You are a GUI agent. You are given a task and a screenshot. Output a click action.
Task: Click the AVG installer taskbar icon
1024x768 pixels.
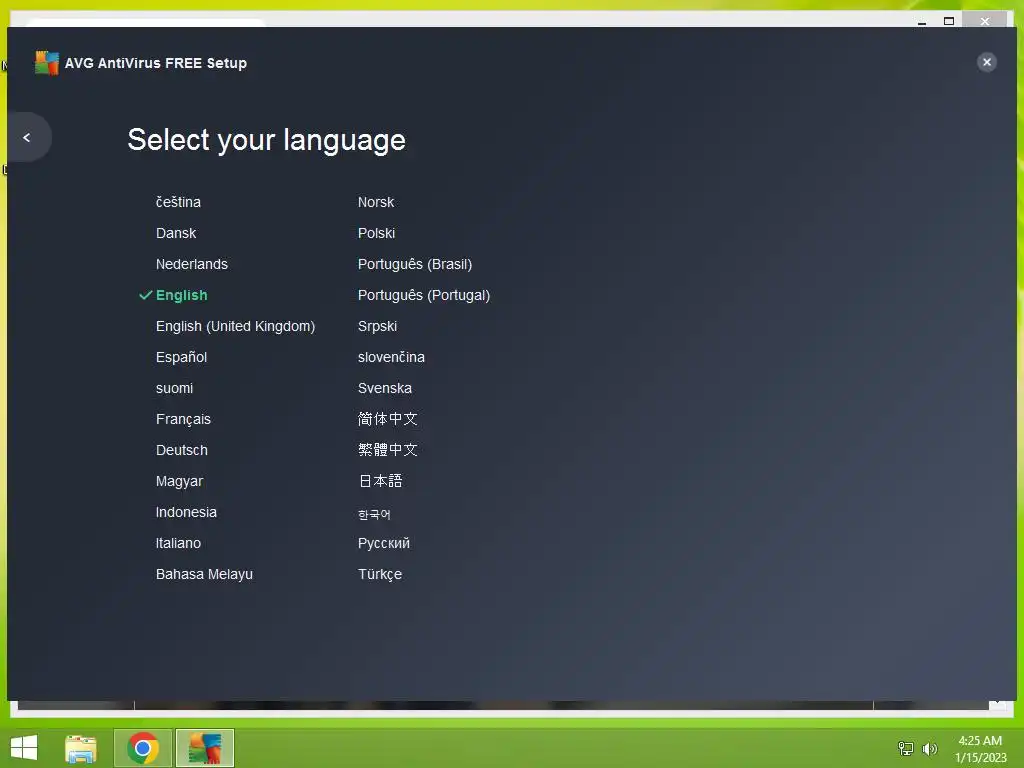click(205, 748)
